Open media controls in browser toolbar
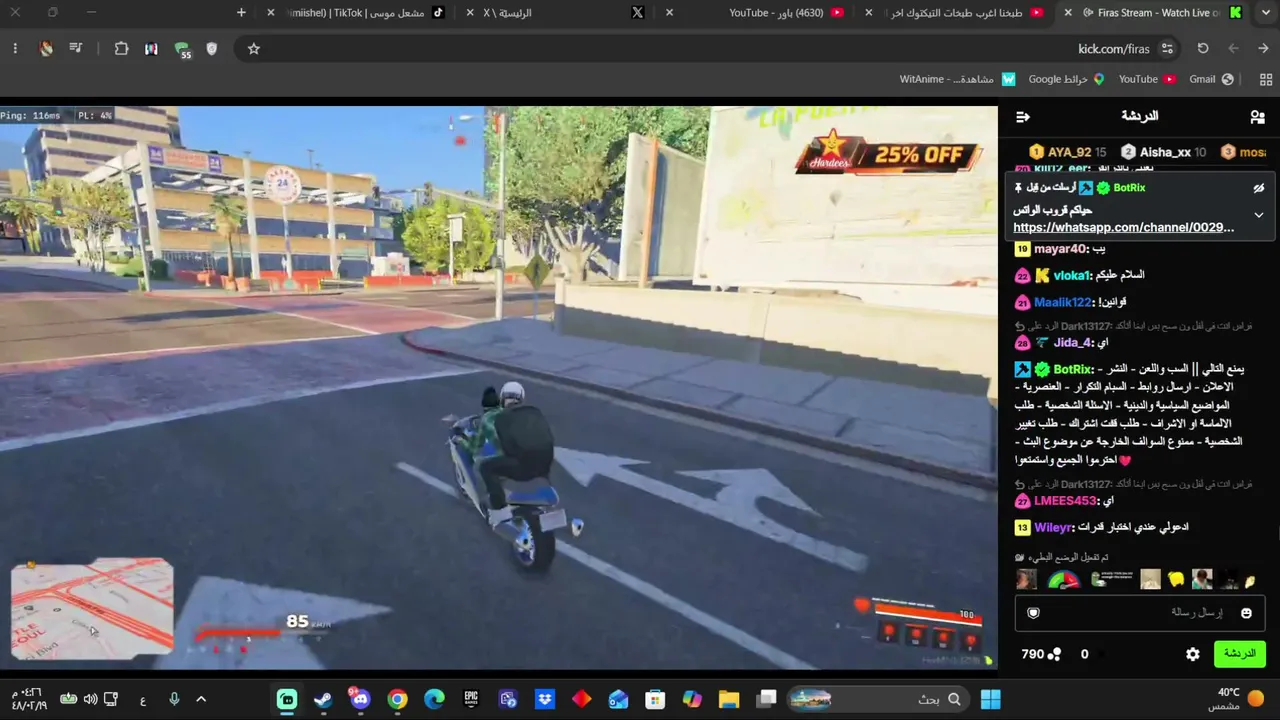1280x720 pixels. [76, 48]
